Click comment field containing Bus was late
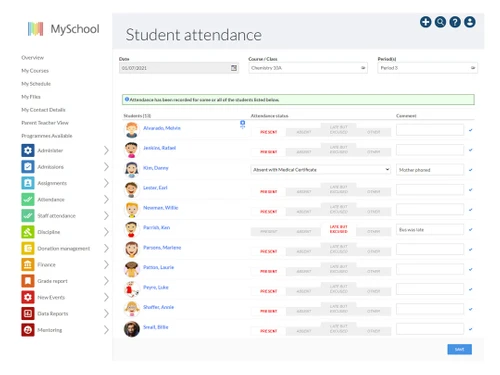 coord(430,230)
